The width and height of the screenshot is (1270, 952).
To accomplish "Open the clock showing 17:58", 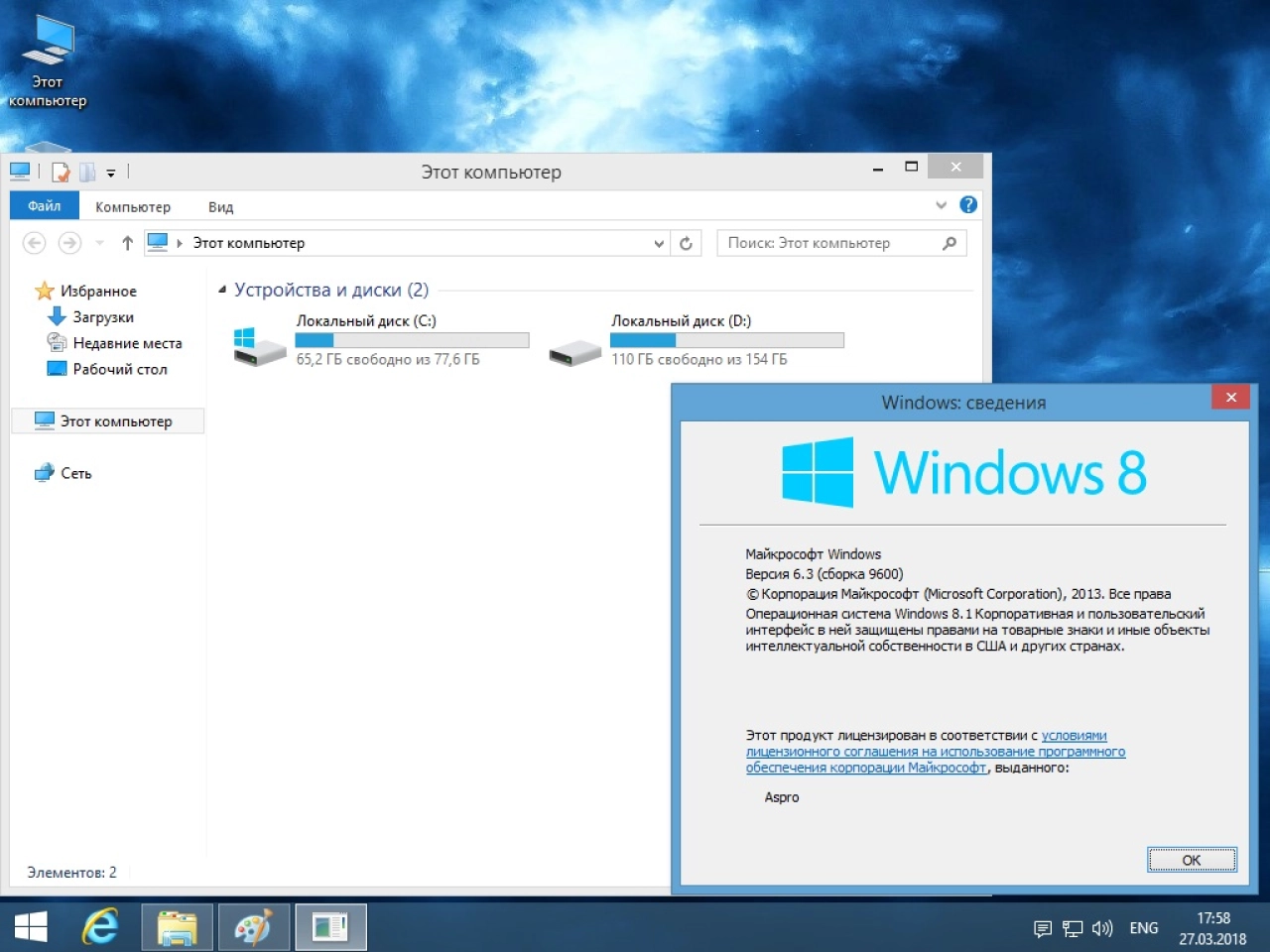I will coord(1212,928).
